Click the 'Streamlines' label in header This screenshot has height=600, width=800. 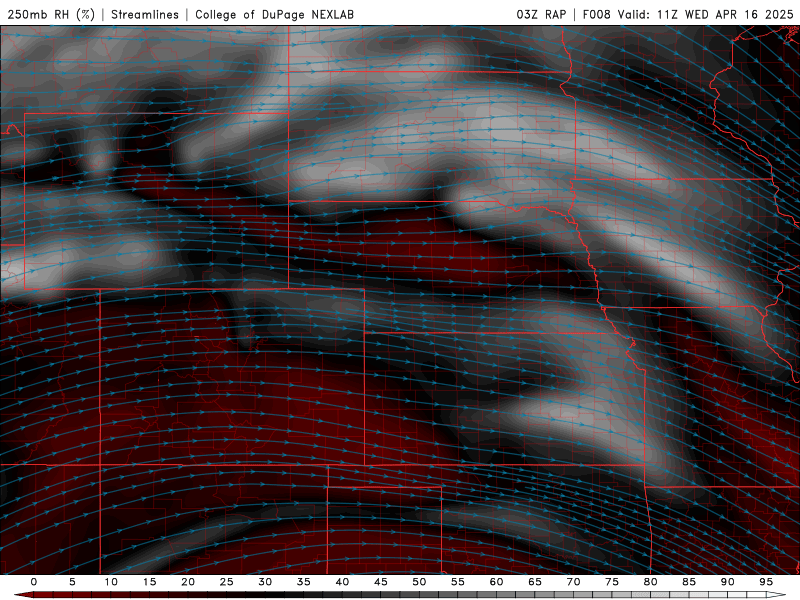[x=145, y=14]
